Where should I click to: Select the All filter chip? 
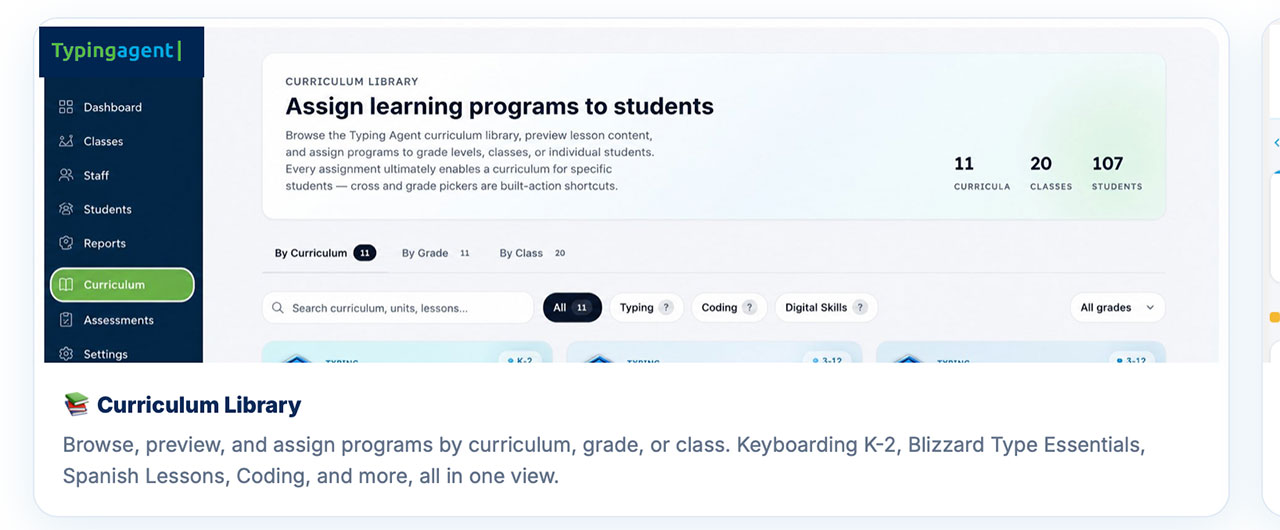(572, 308)
